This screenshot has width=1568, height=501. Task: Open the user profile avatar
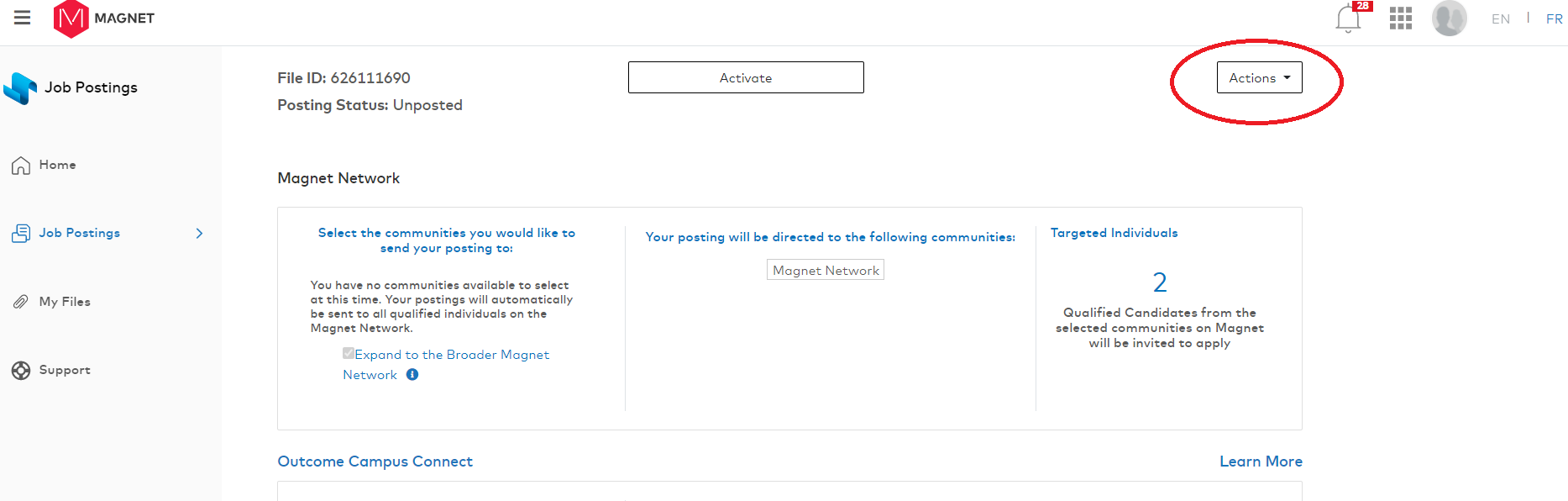pyautogui.click(x=1449, y=18)
